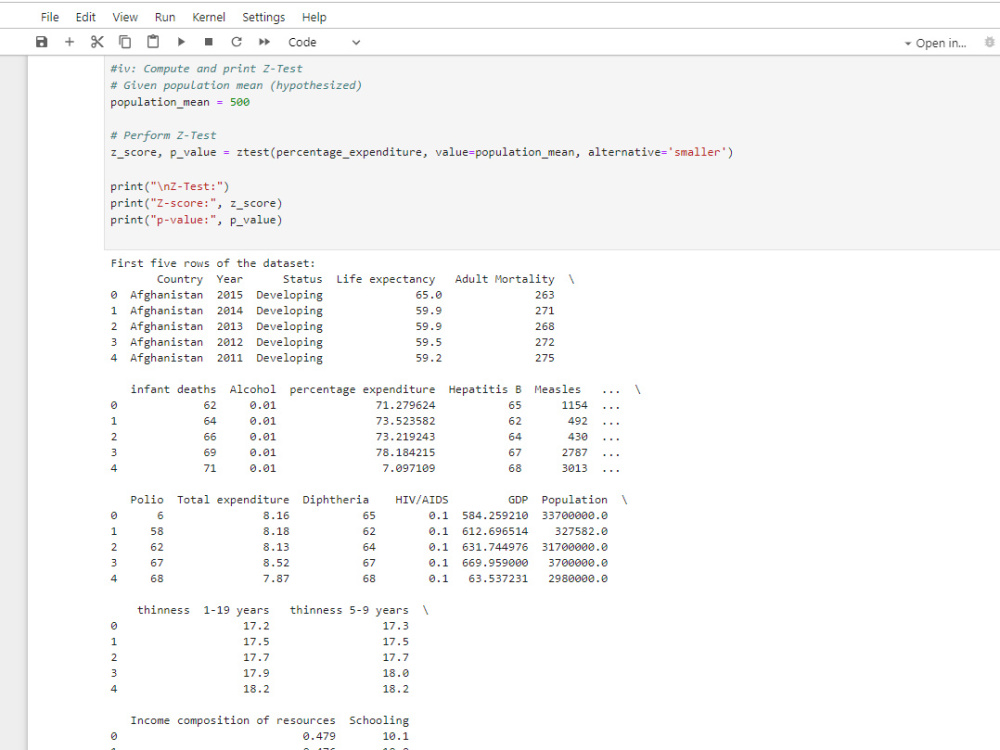
Task: Expand the 'Open in...' dropdown
Action: (939, 43)
